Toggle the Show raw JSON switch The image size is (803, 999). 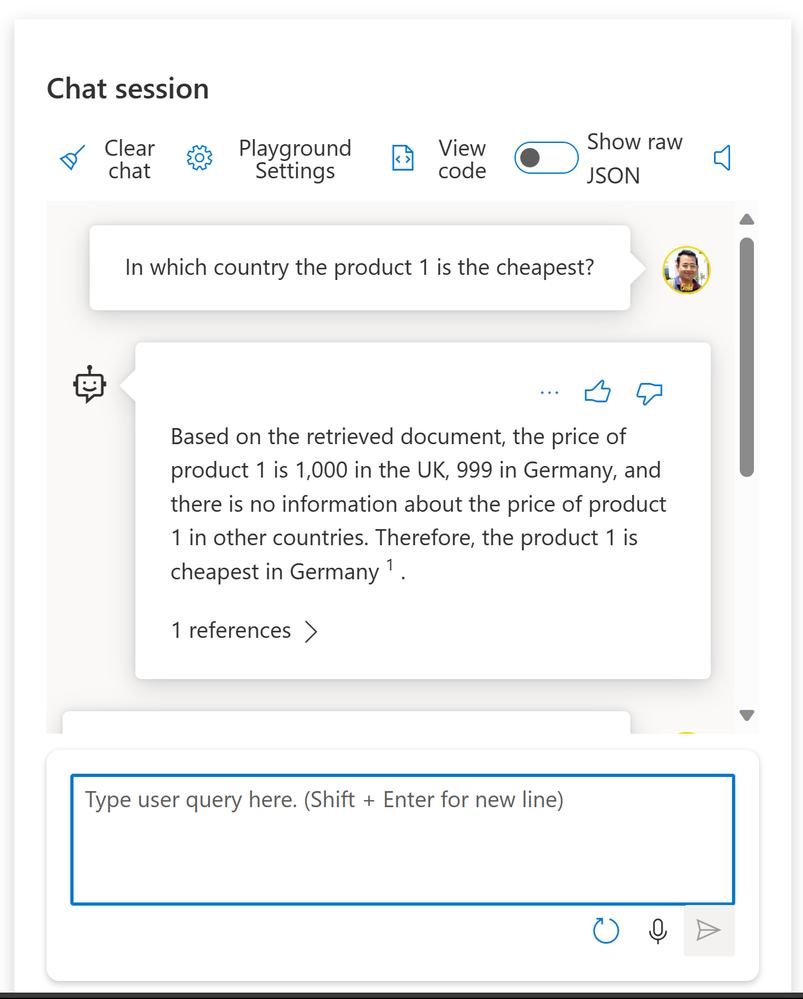(x=546, y=157)
